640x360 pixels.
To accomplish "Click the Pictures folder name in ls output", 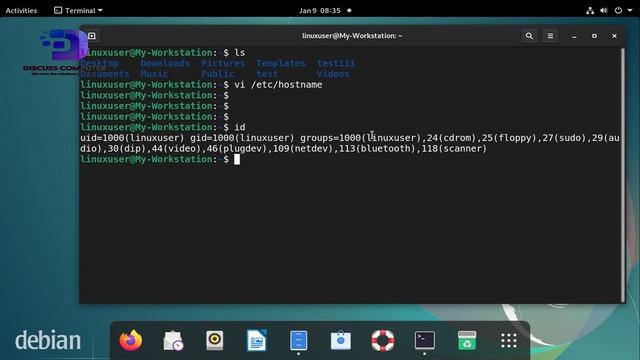I will pos(223,63).
